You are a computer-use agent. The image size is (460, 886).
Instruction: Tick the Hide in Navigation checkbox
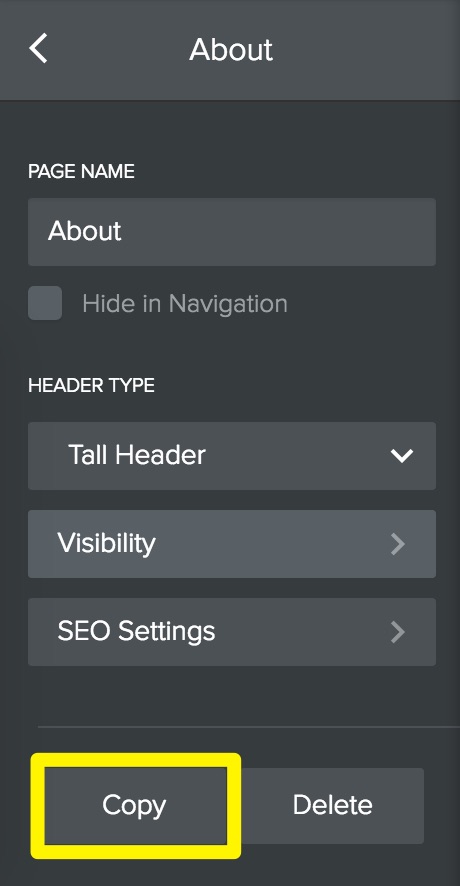pyautogui.click(x=45, y=303)
